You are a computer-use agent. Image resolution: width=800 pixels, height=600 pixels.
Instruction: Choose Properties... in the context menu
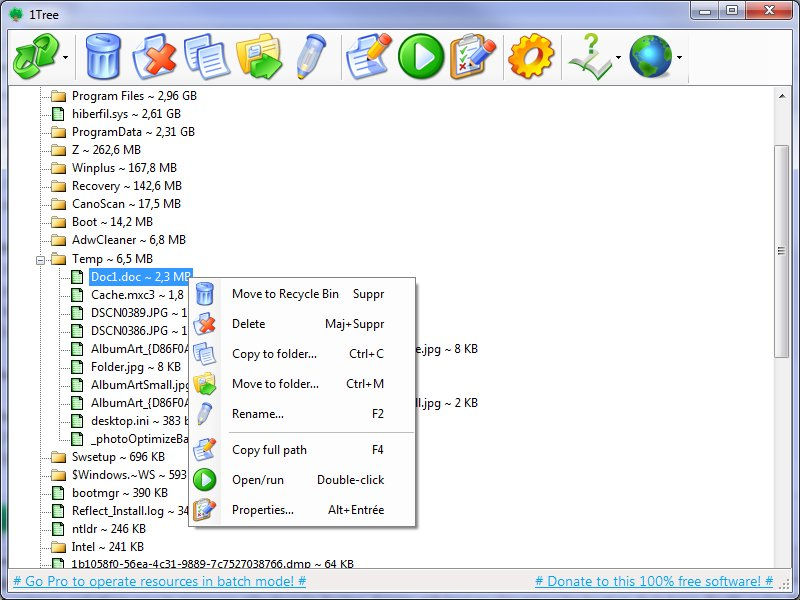tap(303, 510)
